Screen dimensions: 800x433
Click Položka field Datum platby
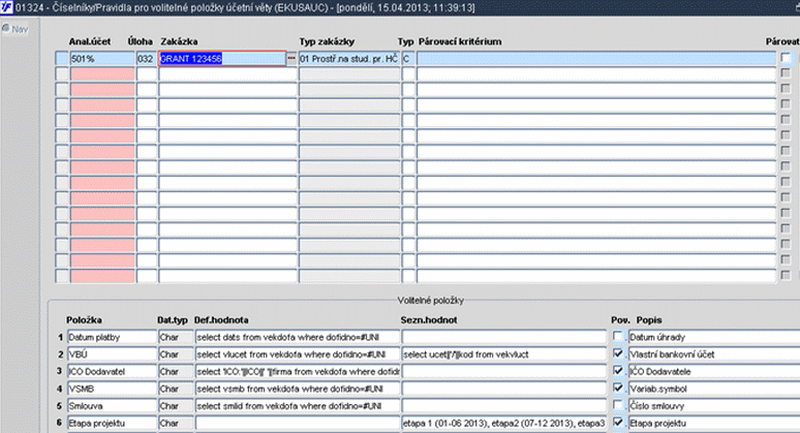coord(112,337)
